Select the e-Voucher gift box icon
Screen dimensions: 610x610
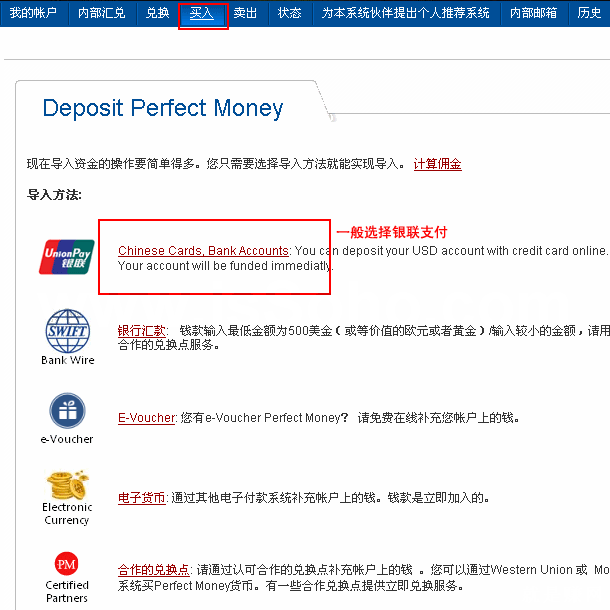[x=67, y=411]
